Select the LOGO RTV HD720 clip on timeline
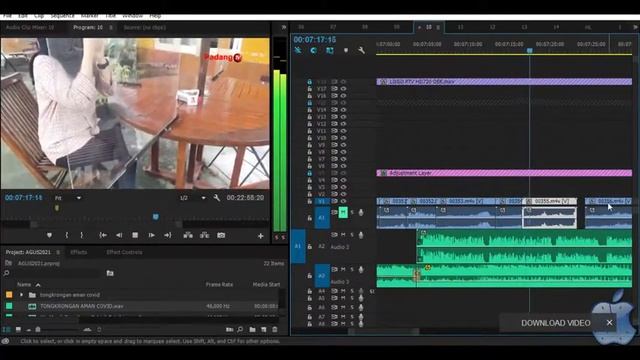Screen dimensions: 640x360 pyautogui.click(x=504, y=82)
